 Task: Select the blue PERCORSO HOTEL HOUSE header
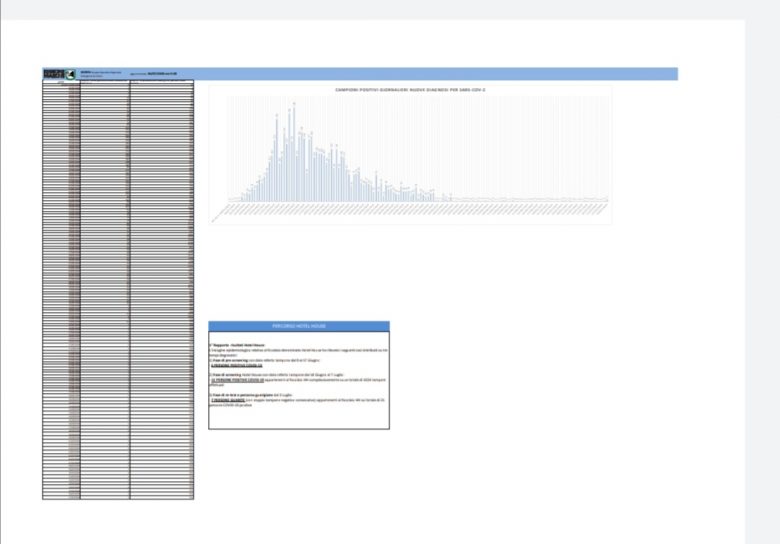pos(299,326)
